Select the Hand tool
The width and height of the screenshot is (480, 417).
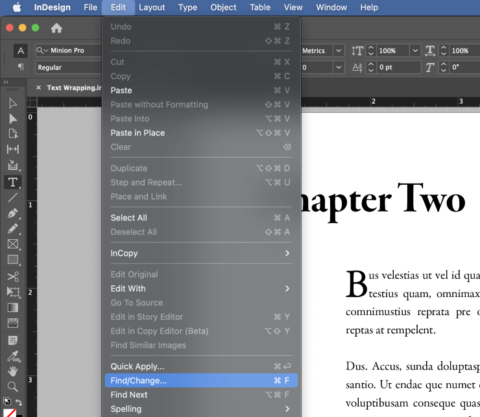[13, 371]
